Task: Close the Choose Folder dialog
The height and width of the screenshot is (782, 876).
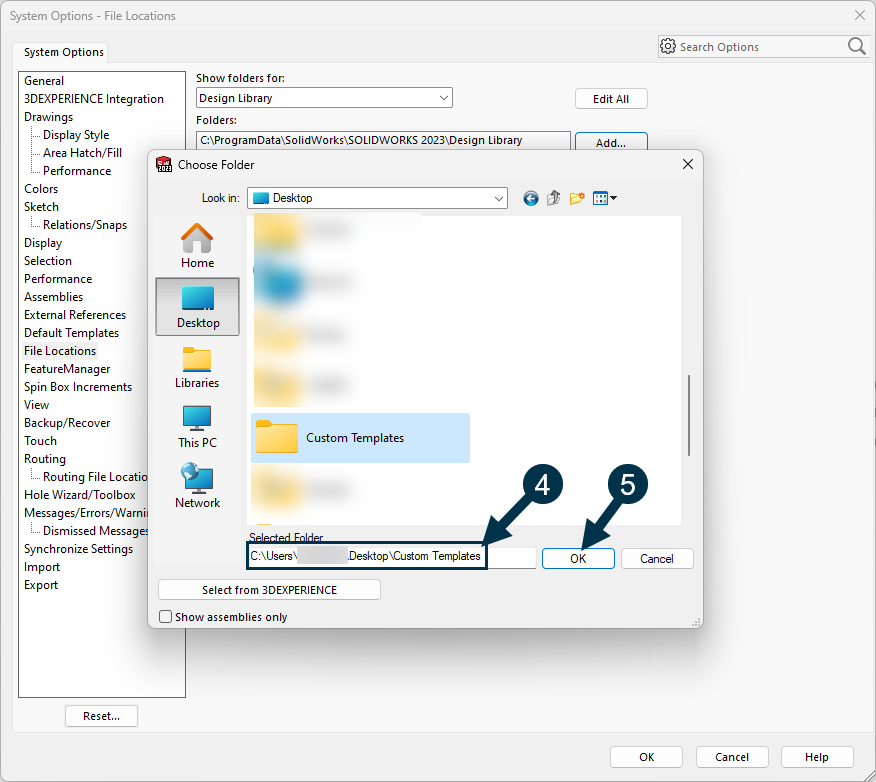Action: pos(688,164)
